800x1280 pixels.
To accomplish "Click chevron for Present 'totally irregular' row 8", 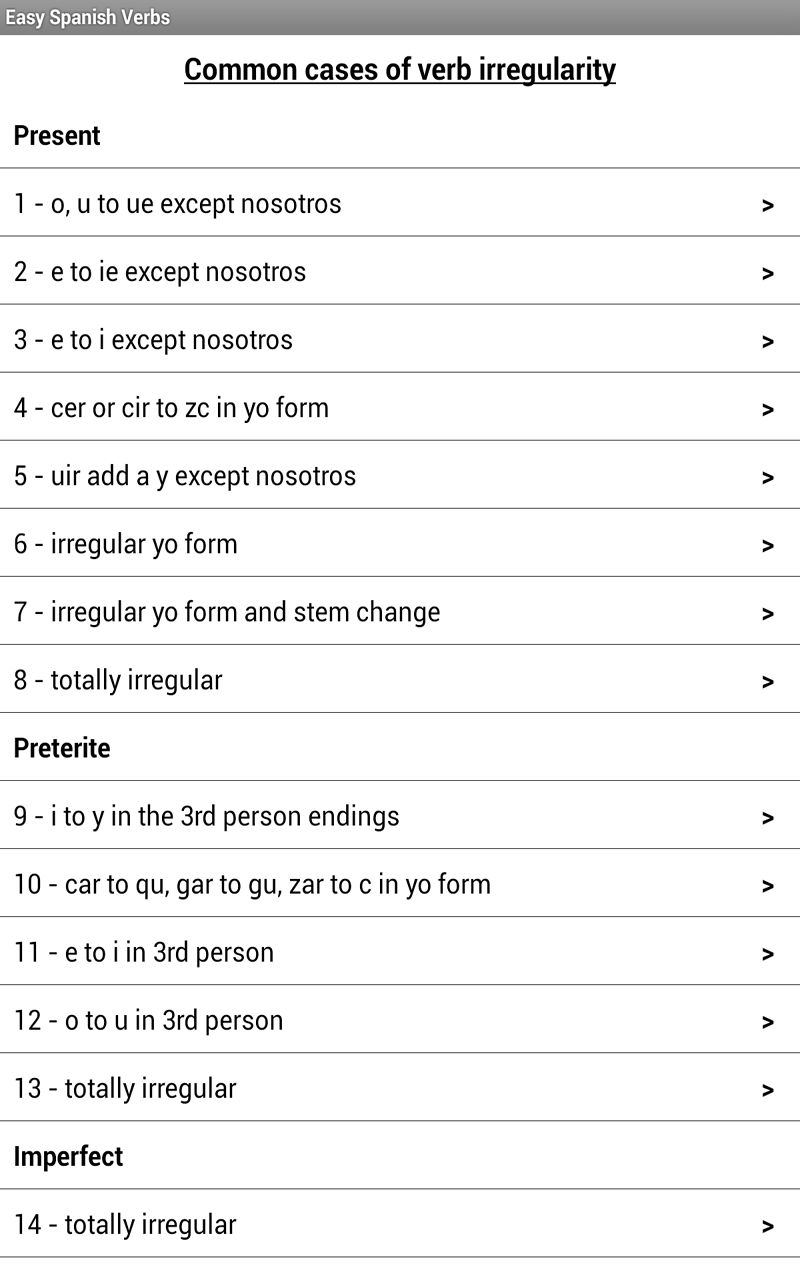I will pos(767,681).
